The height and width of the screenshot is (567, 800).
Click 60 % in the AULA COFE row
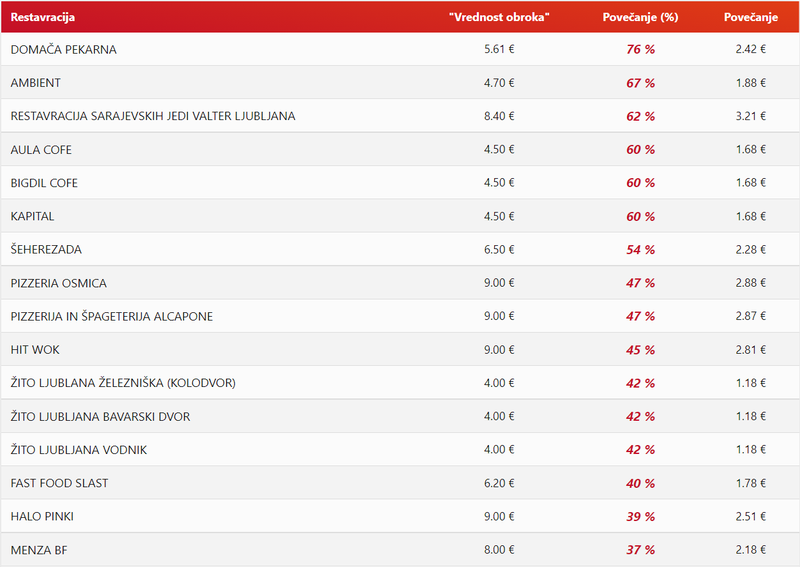click(x=640, y=150)
